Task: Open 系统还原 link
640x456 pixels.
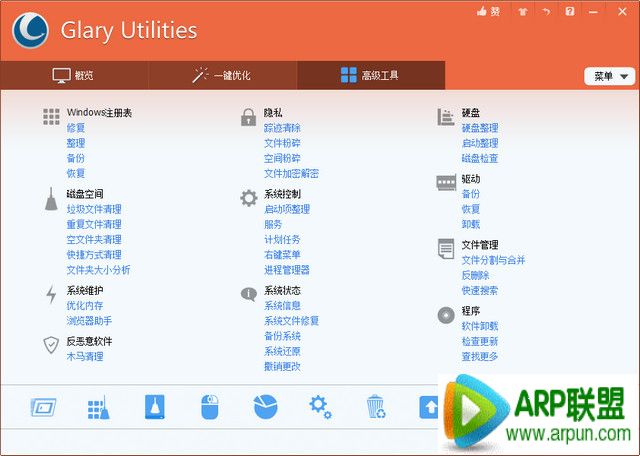Action: point(282,351)
